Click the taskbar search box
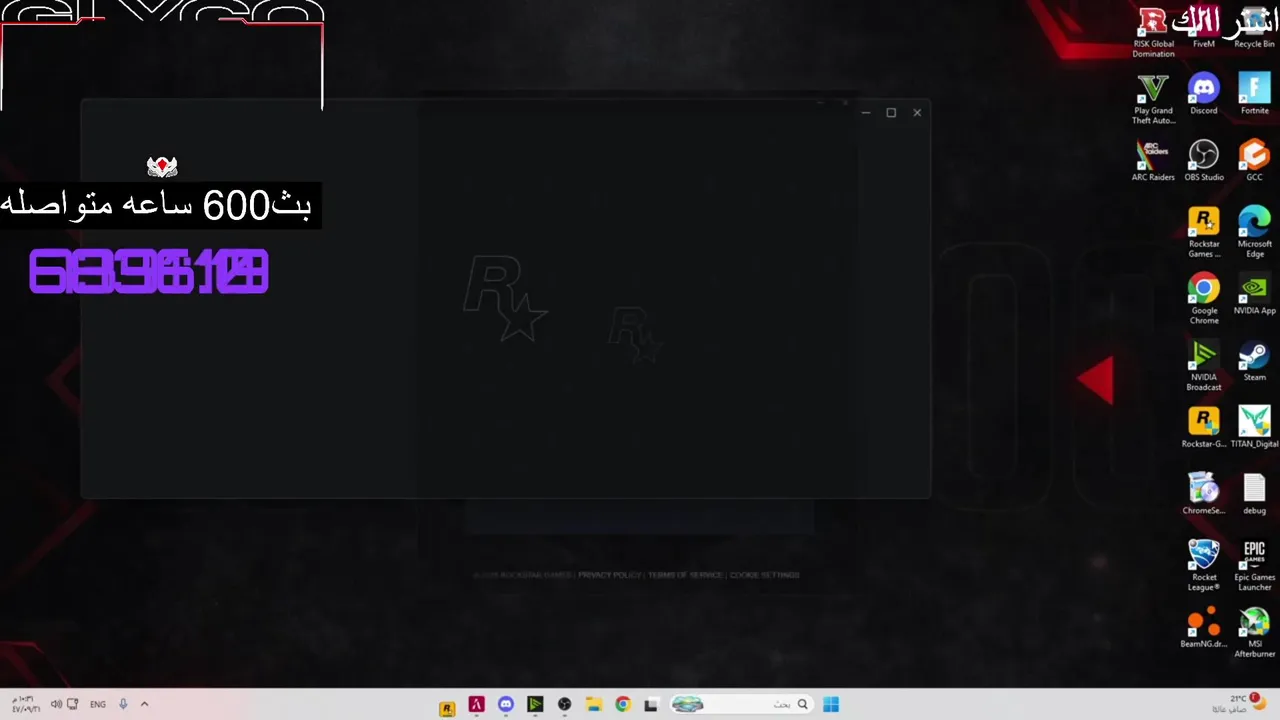The width and height of the screenshot is (1280, 720). pyautogui.click(x=740, y=705)
